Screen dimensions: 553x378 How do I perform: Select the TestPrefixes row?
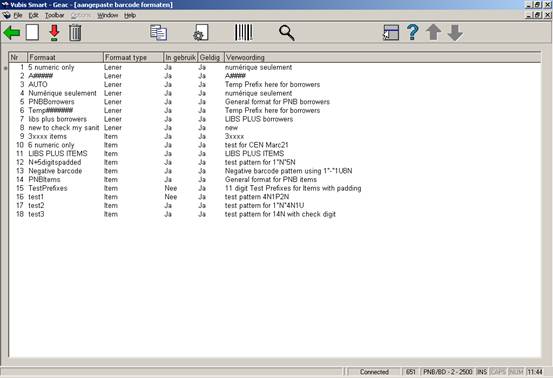click(x=275, y=188)
